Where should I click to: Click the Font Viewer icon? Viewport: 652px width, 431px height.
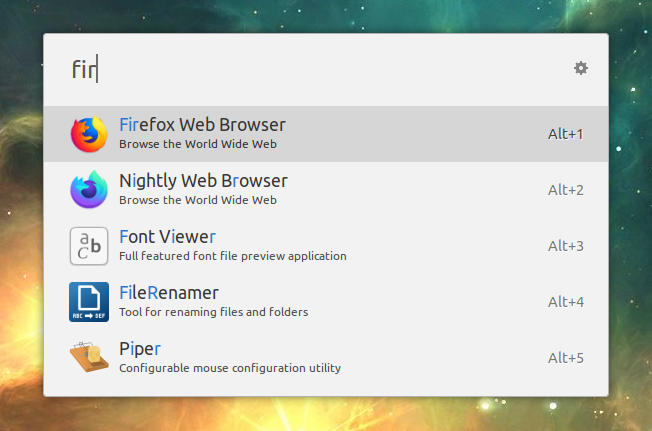tap(89, 246)
